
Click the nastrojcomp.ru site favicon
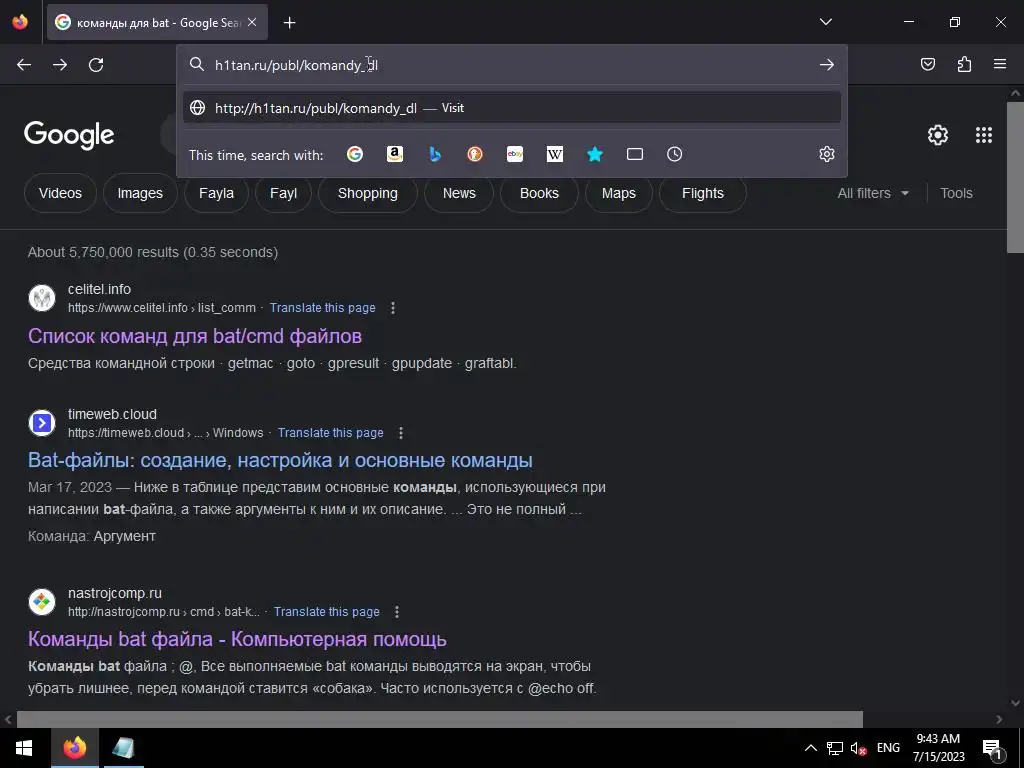click(42, 602)
